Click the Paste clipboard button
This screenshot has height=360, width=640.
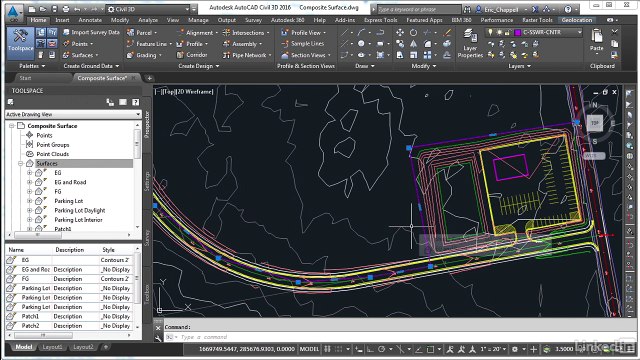597,40
